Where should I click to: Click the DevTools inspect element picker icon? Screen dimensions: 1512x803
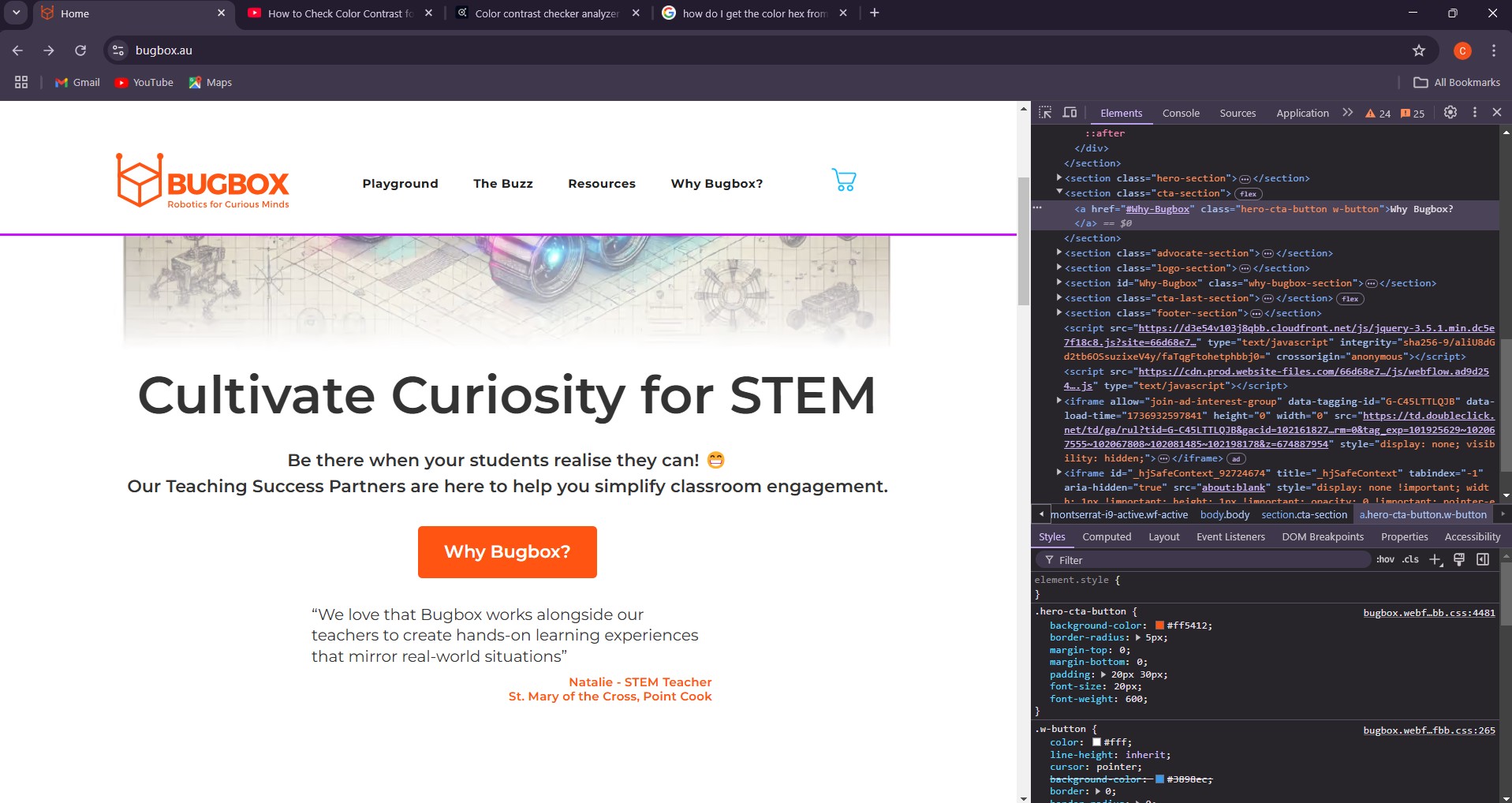(1045, 113)
